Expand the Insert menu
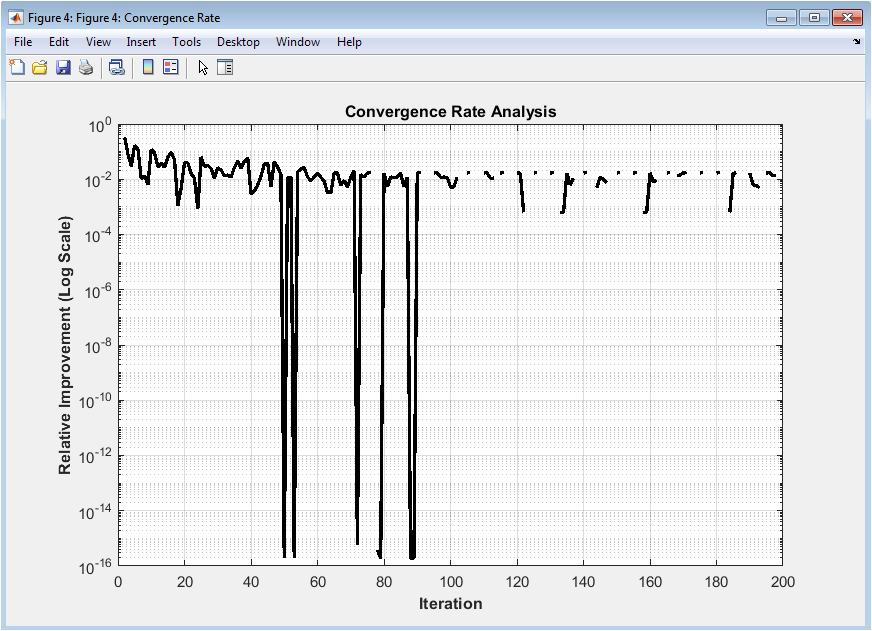This screenshot has width=872, height=631. click(x=141, y=42)
